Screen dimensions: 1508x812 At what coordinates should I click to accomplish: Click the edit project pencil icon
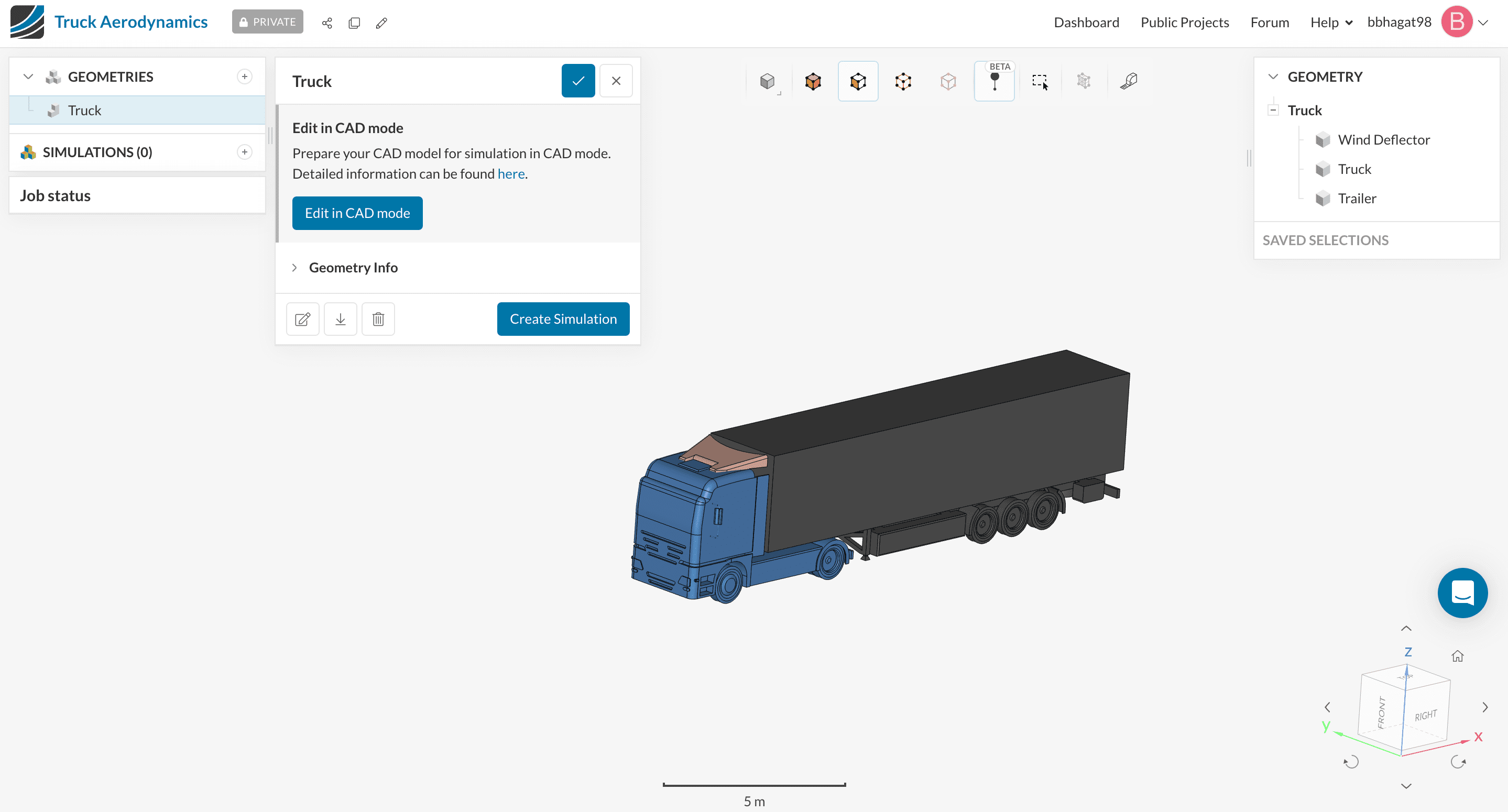381,23
